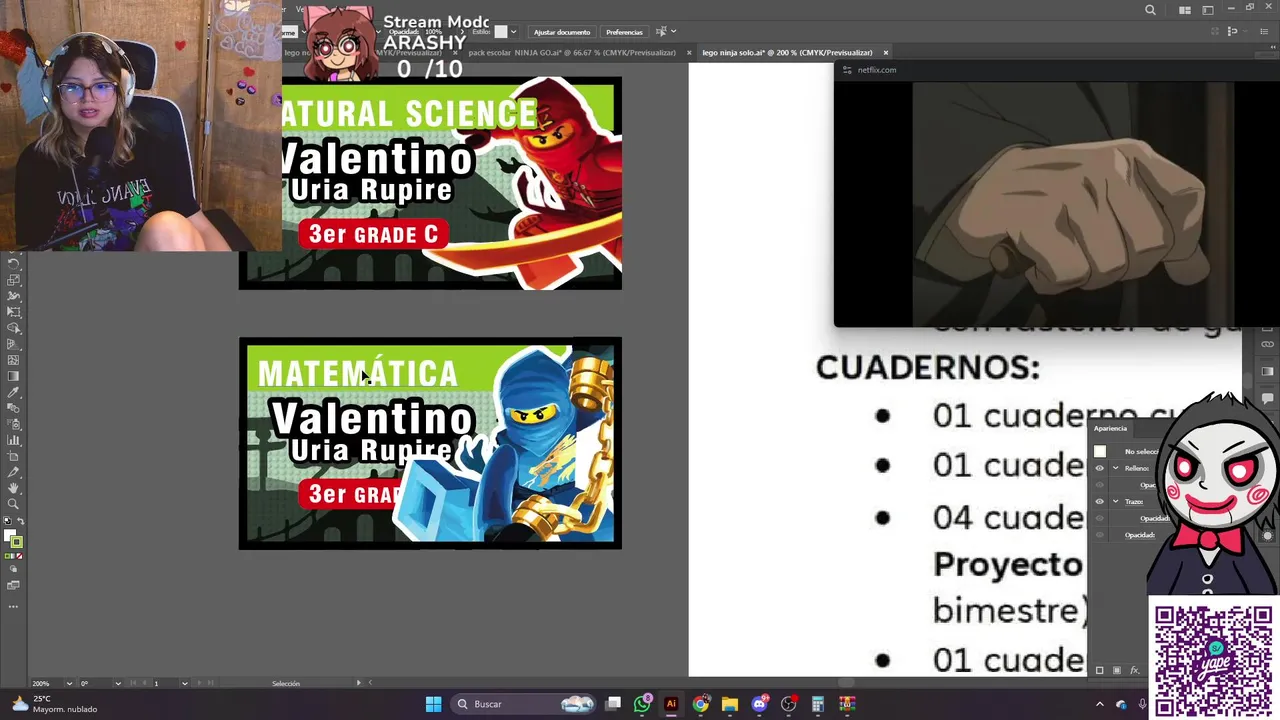Expand the Trazo attribute chevron

tap(1115, 501)
